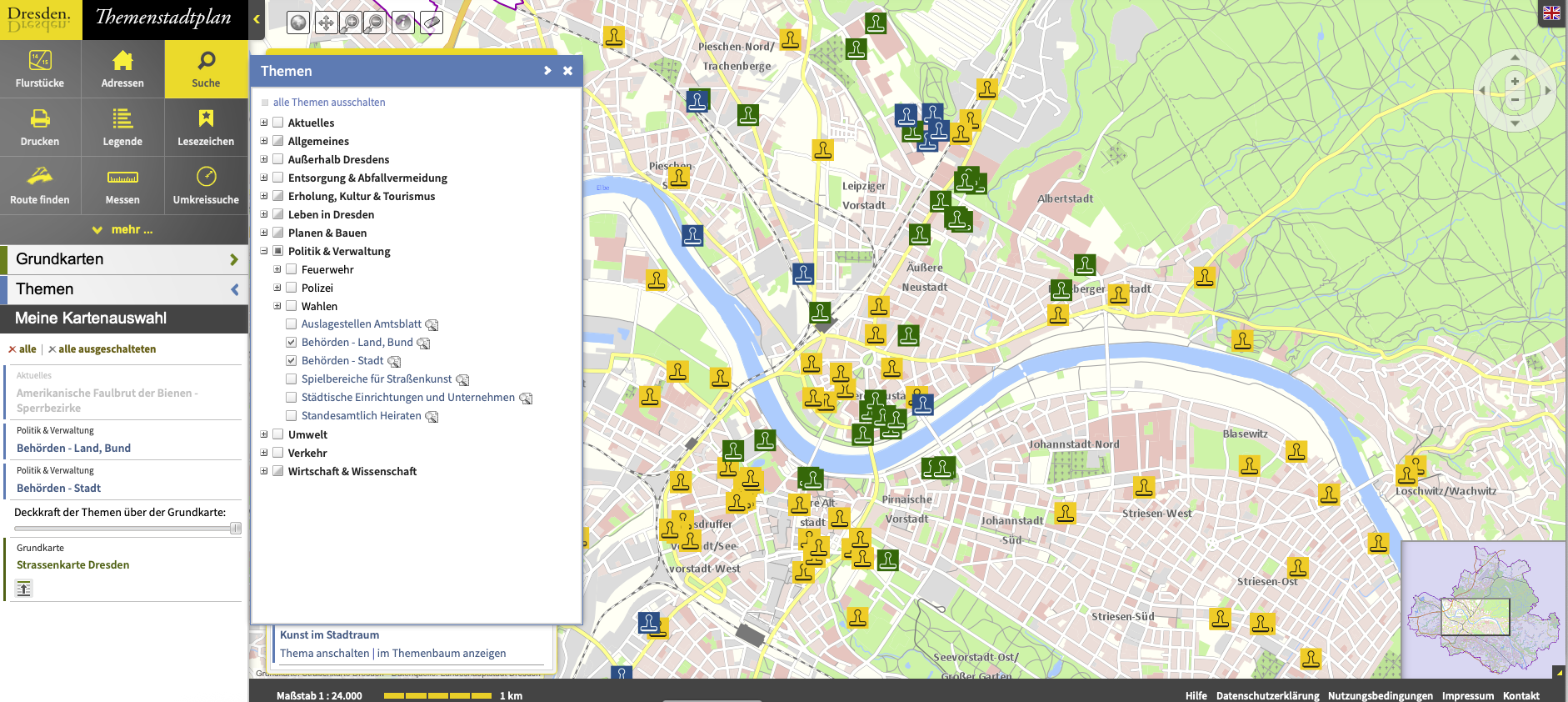Click 'im Themenbaum anzeigen' link

[x=442, y=654]
